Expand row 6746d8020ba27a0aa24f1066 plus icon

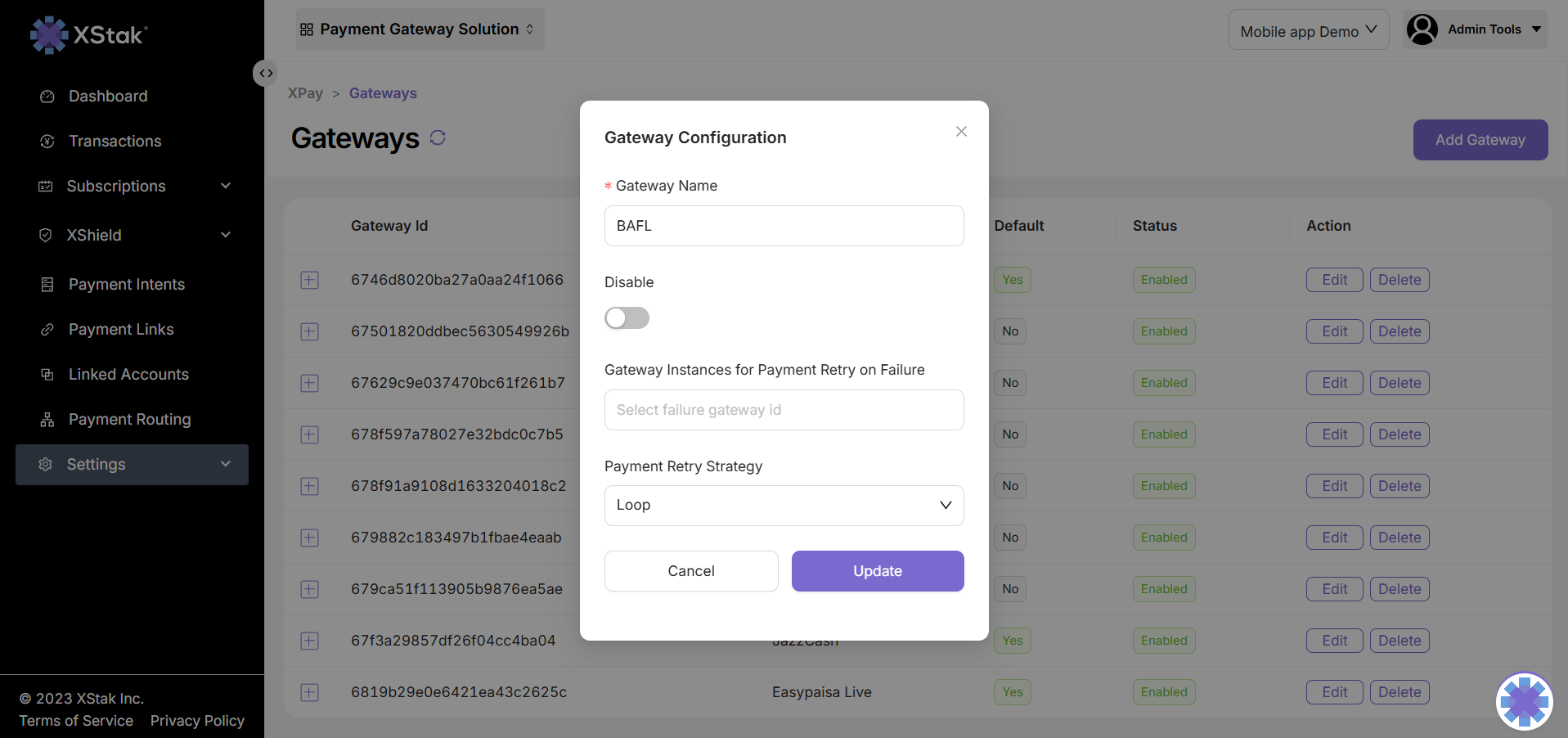(309, 280)
